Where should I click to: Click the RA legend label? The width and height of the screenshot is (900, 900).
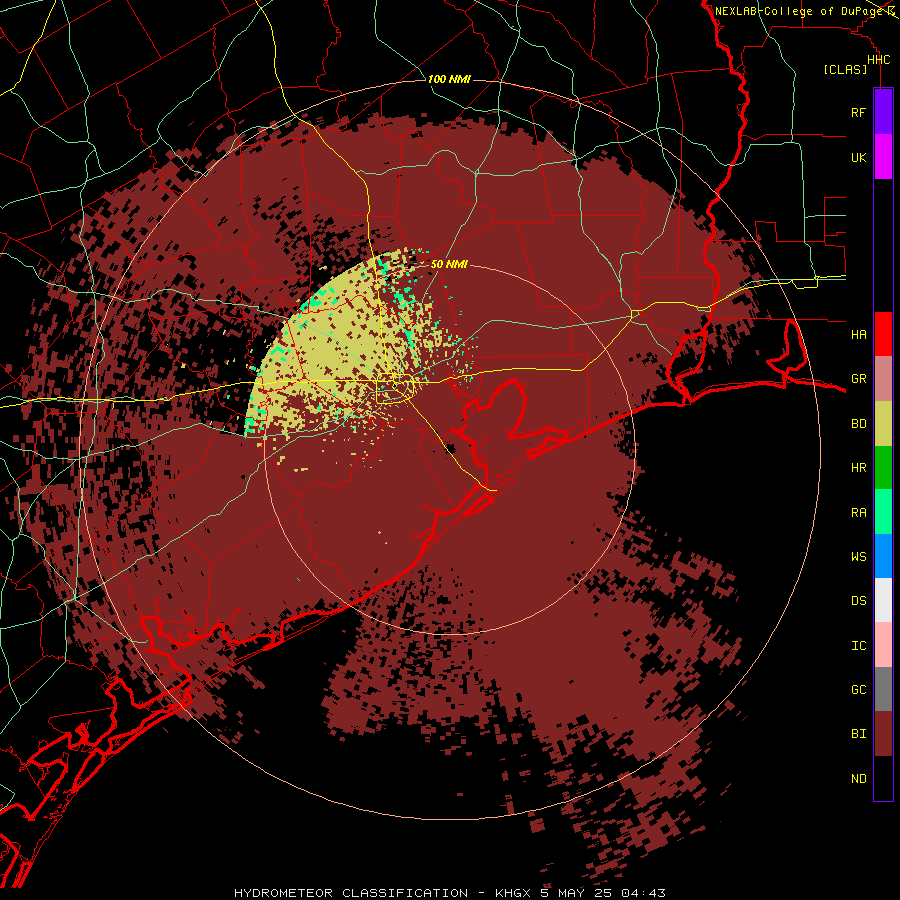[858, 512]
